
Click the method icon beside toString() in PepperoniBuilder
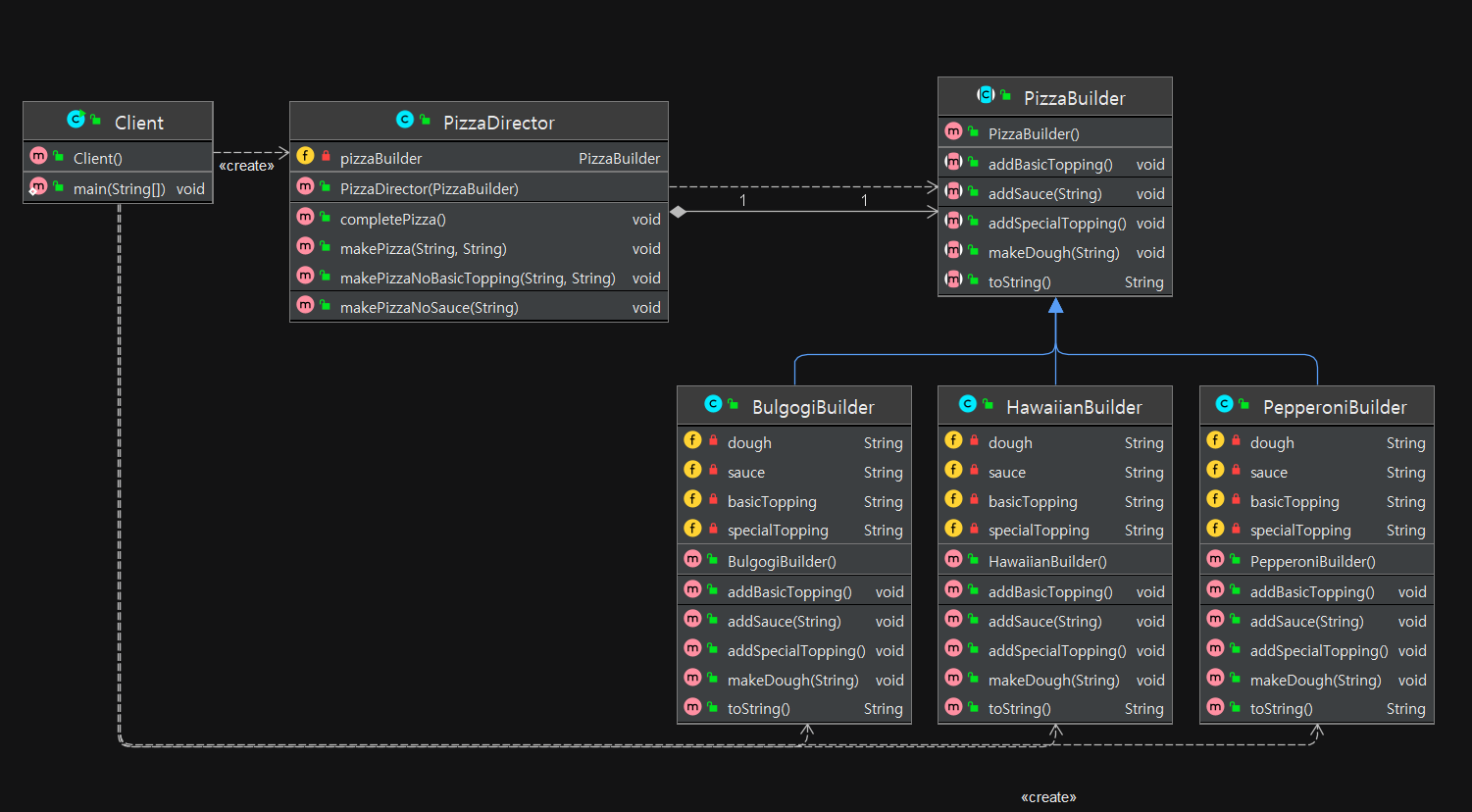pos(1215,706)
